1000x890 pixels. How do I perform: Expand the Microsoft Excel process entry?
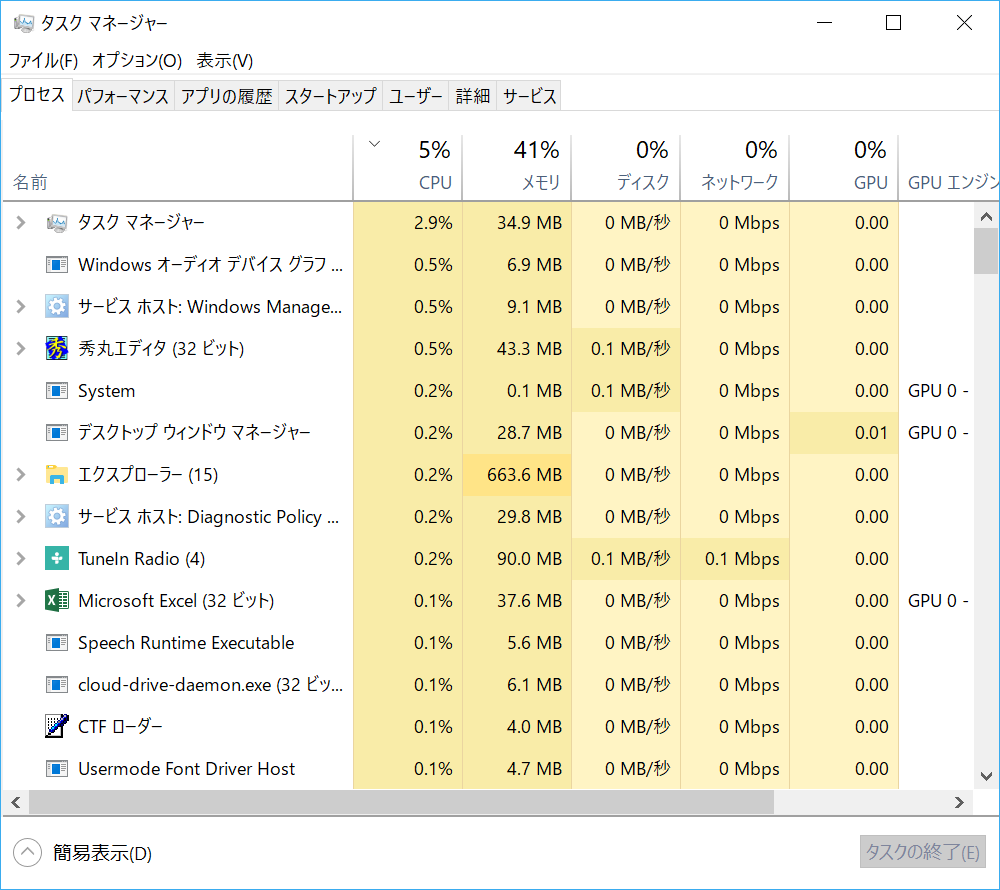pos(21,601)
